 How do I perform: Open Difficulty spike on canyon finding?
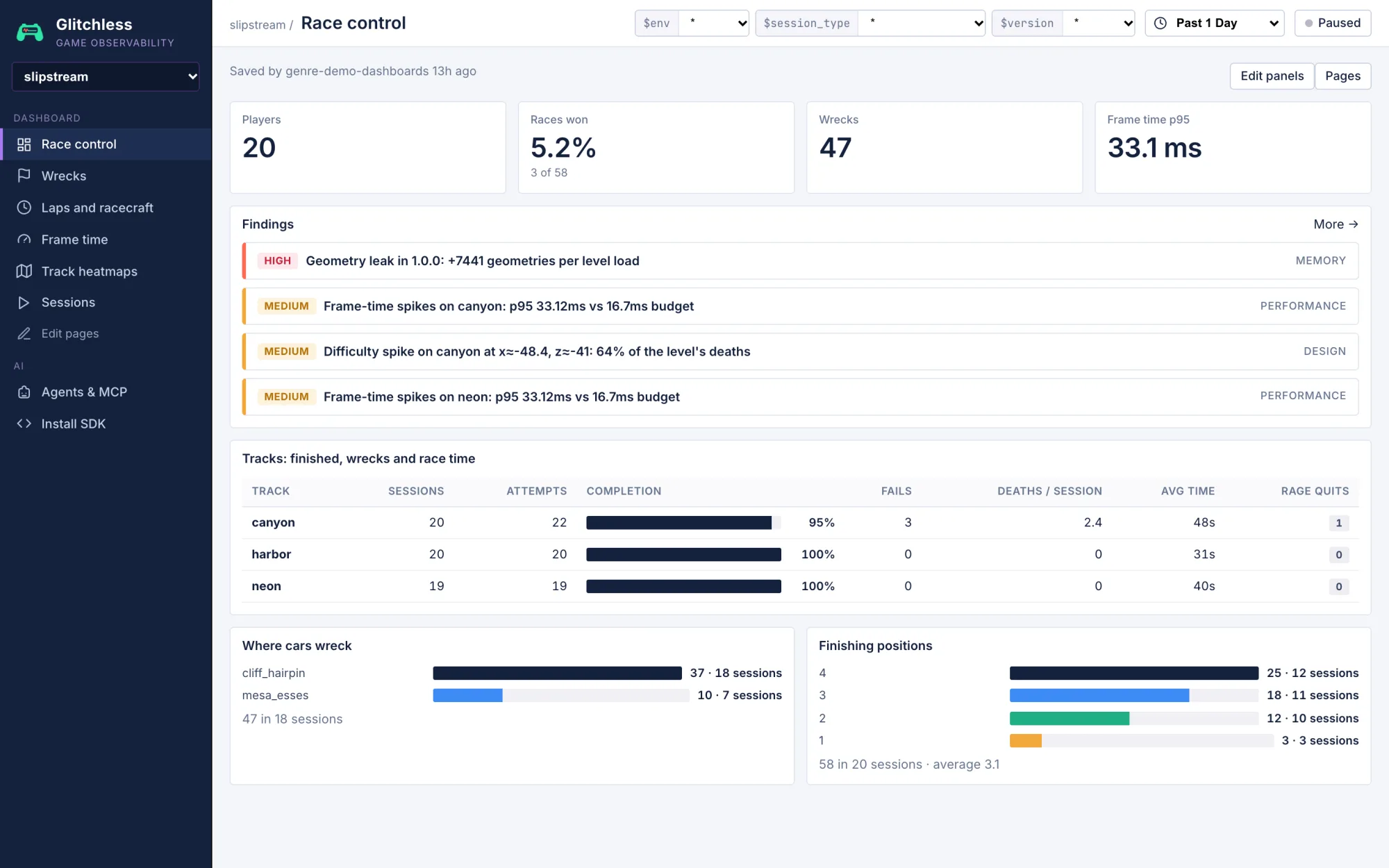pos(800,351)
